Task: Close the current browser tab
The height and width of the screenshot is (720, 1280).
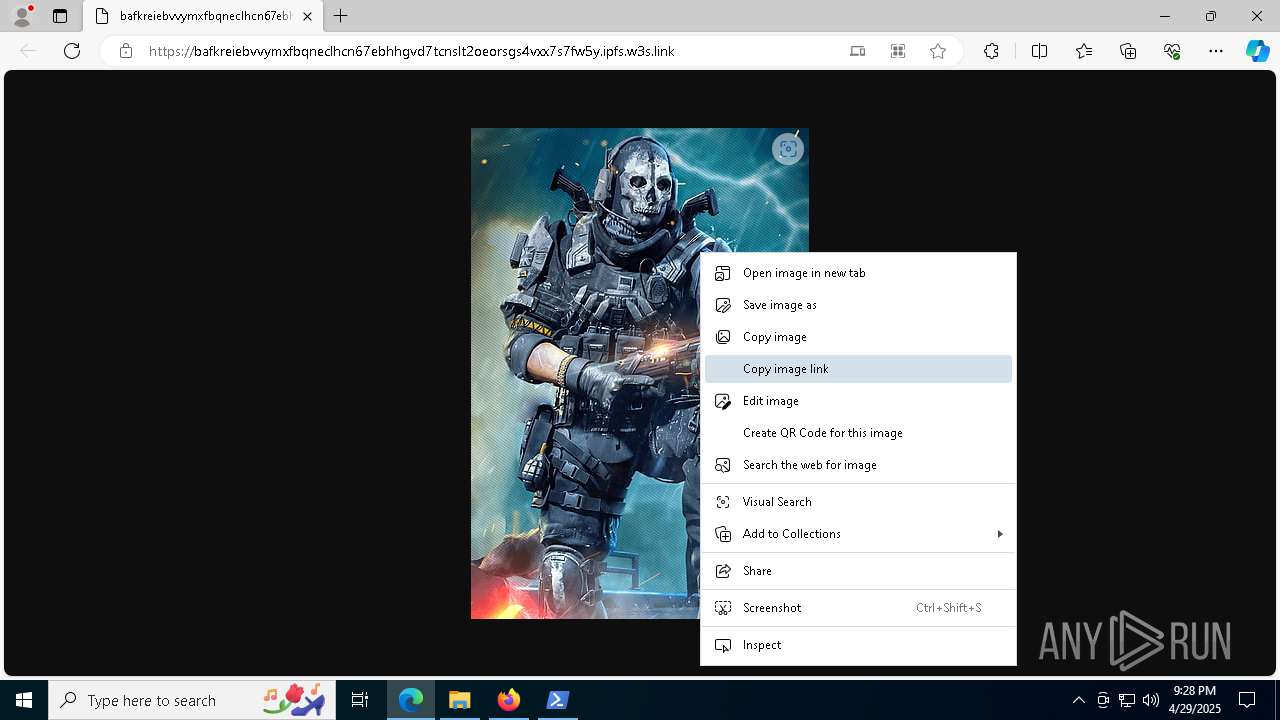Action: click(x=307, y=16)
